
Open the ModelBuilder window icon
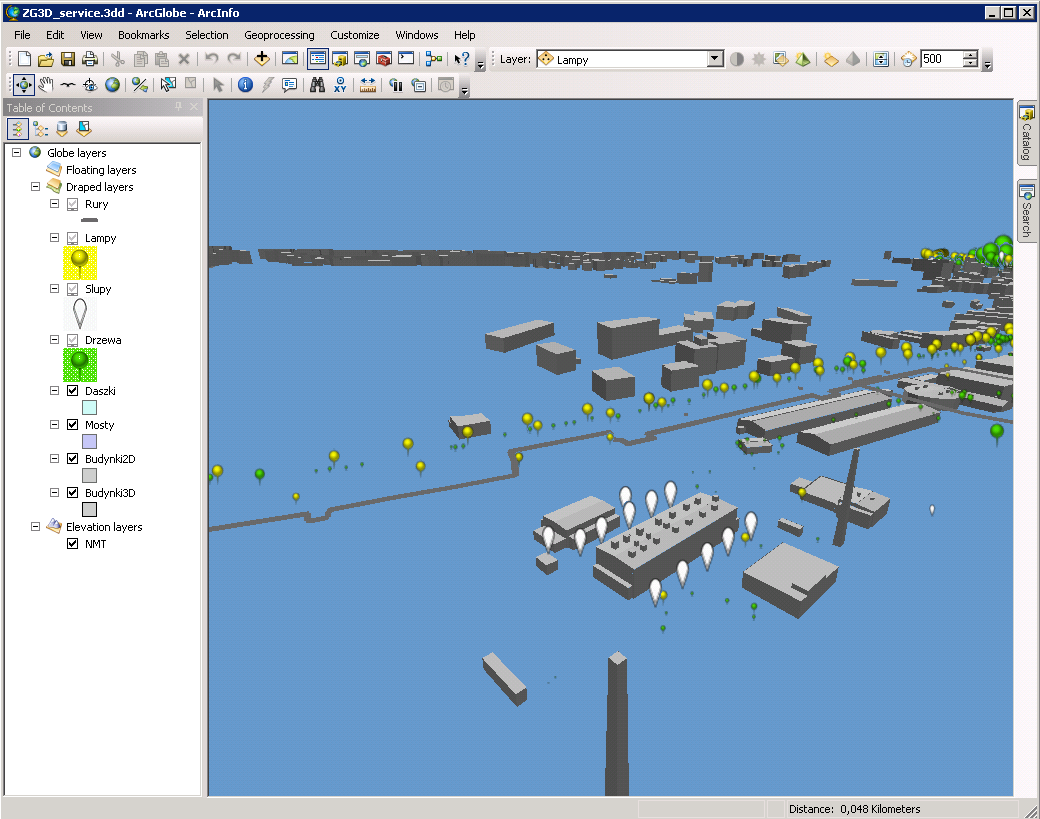coord(434,59)
